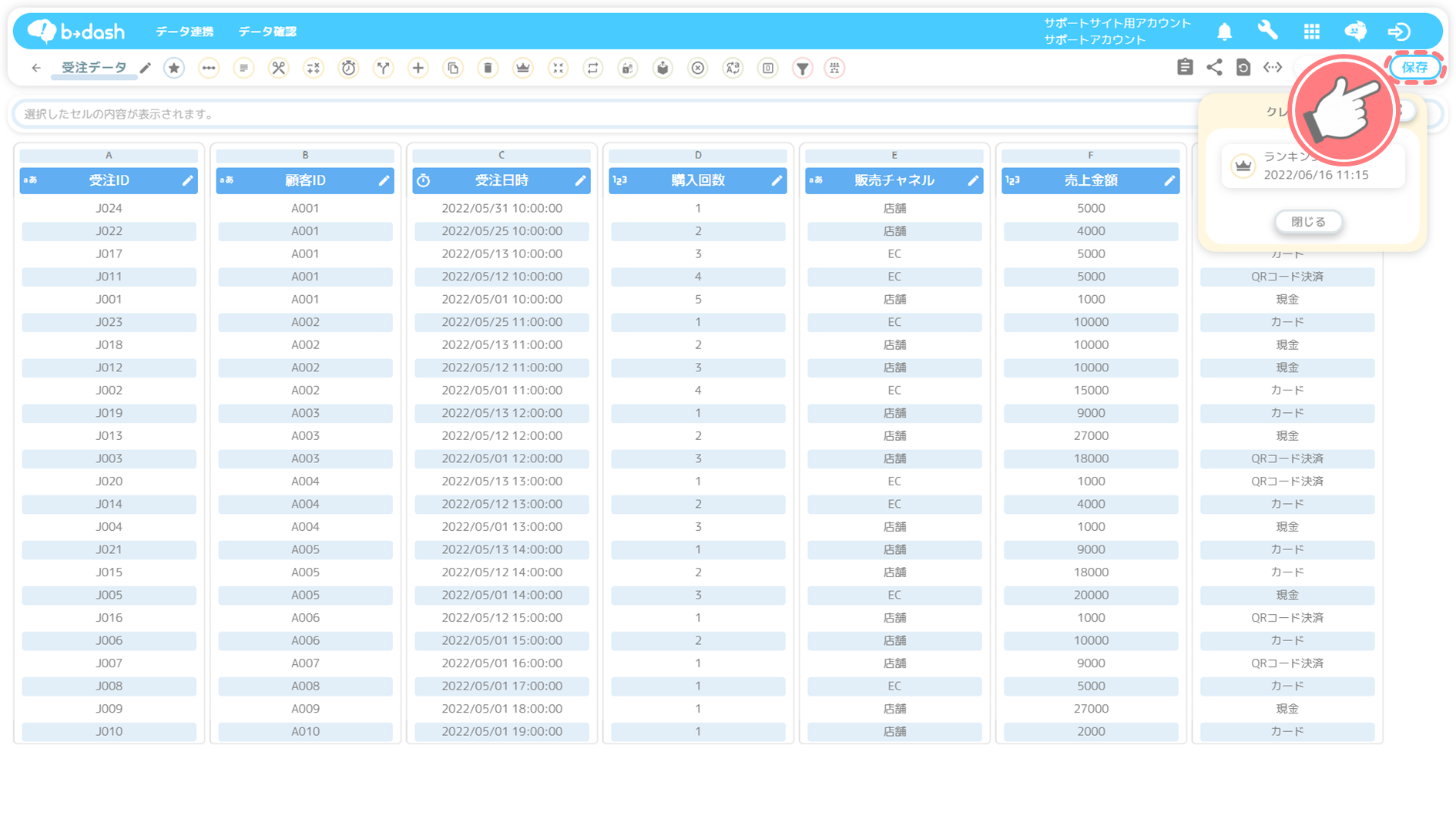Select cell J024

109,208
